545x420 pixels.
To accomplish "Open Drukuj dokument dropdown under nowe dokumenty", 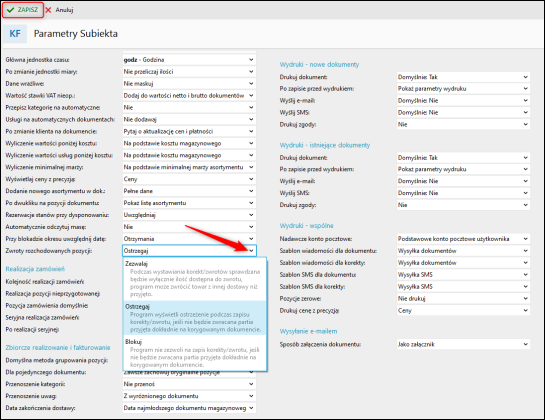I will [463, 77].
